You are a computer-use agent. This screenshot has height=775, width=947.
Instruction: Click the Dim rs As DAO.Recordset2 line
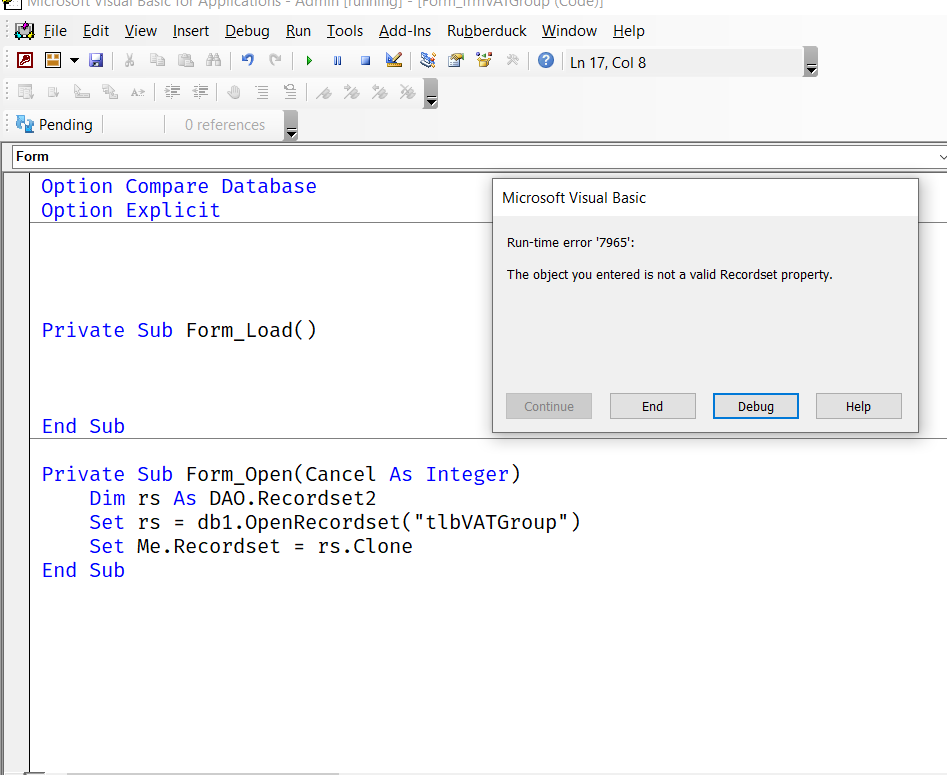coord(233,498)
